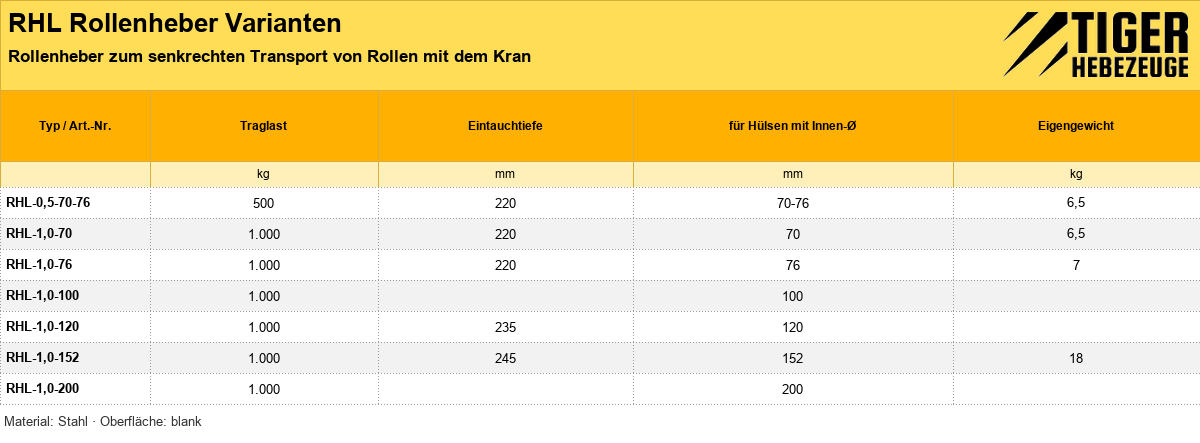Select the 500 kg Traglast cell
Screen dimensions: 1200x443
pyautogui.click(x=264, y=203)
